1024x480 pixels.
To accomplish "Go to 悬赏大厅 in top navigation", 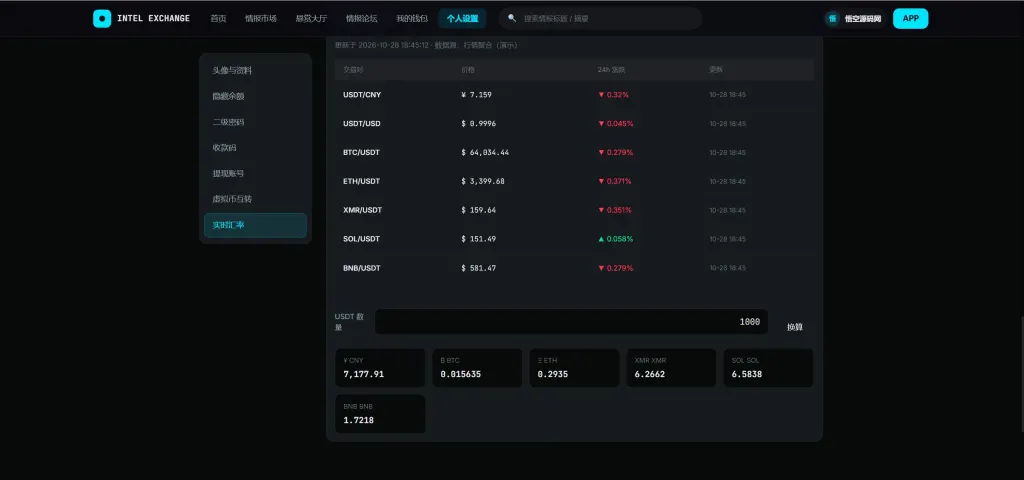I will tap(311, 18).
